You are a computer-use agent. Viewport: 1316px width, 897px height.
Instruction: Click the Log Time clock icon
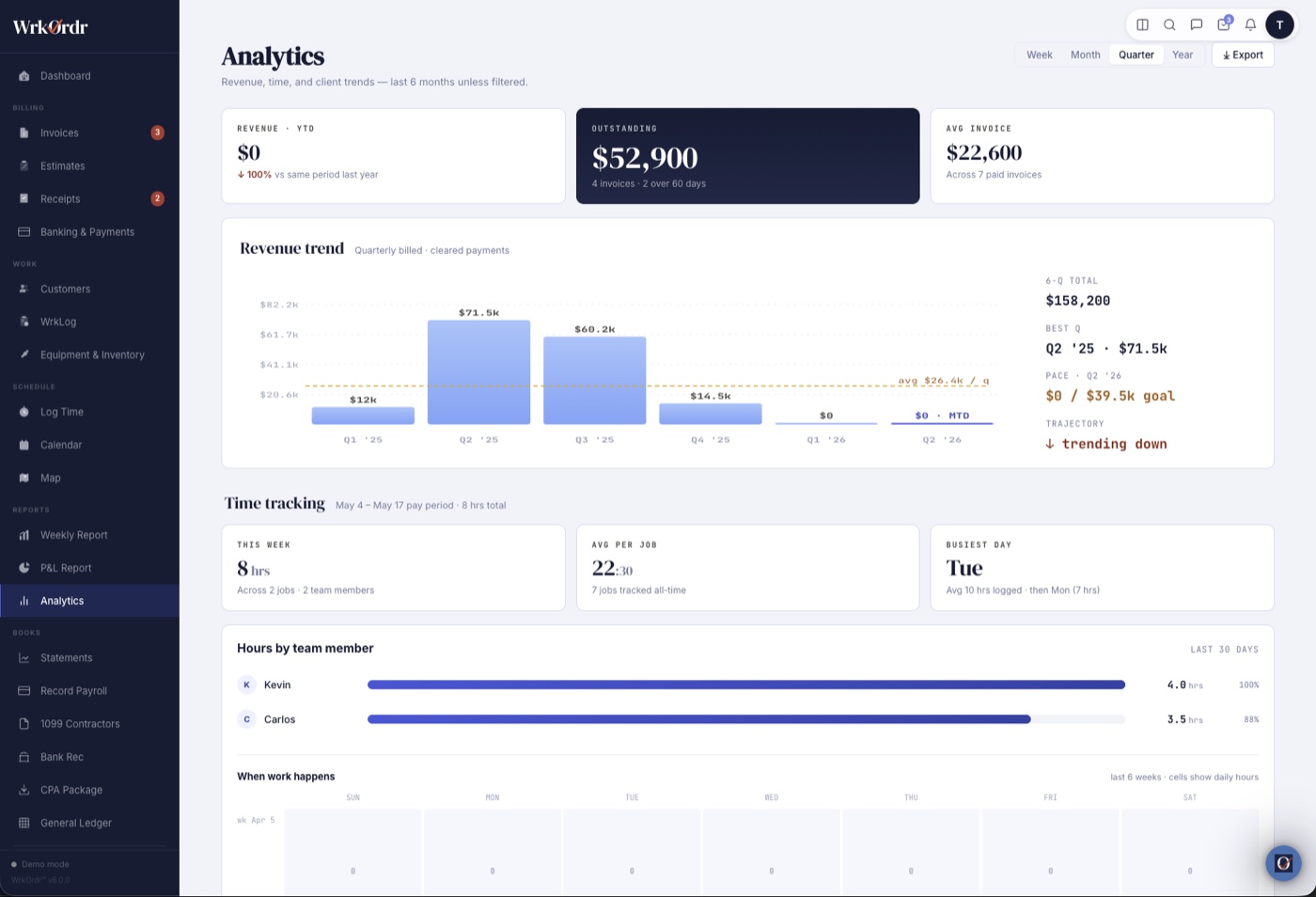point(24,413)
